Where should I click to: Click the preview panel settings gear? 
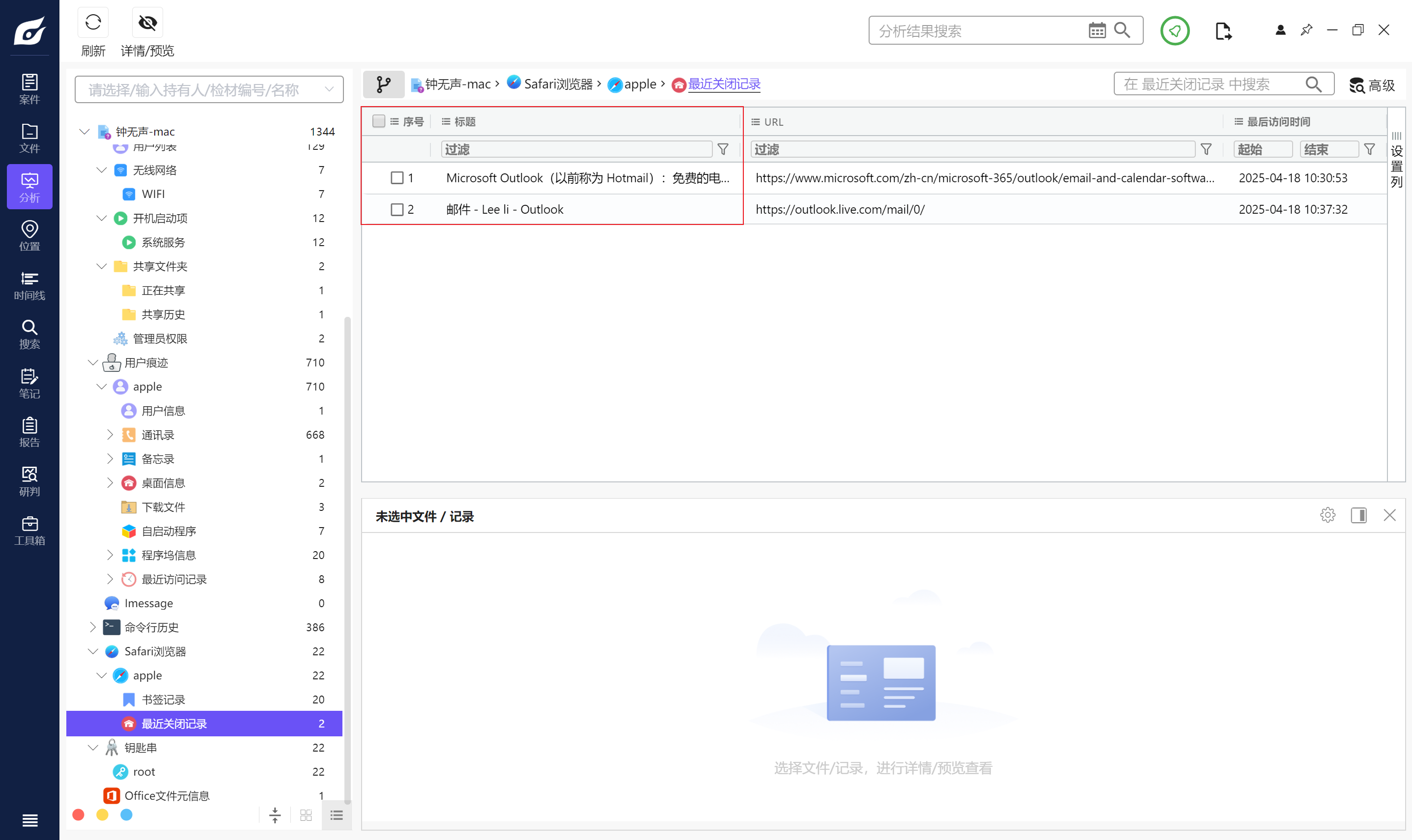(1327, 515)
